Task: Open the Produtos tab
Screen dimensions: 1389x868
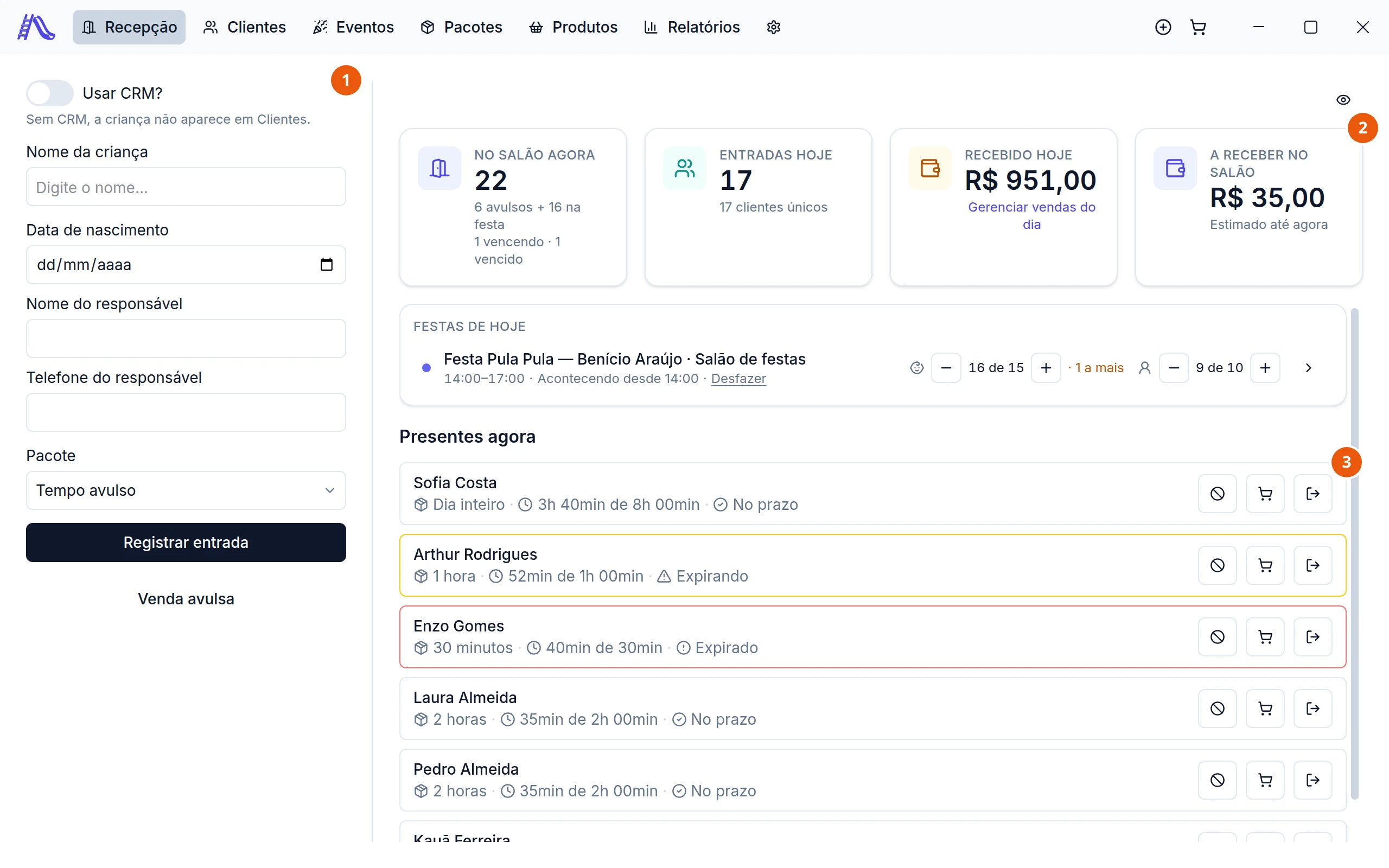Action: [x=574, y=27]
